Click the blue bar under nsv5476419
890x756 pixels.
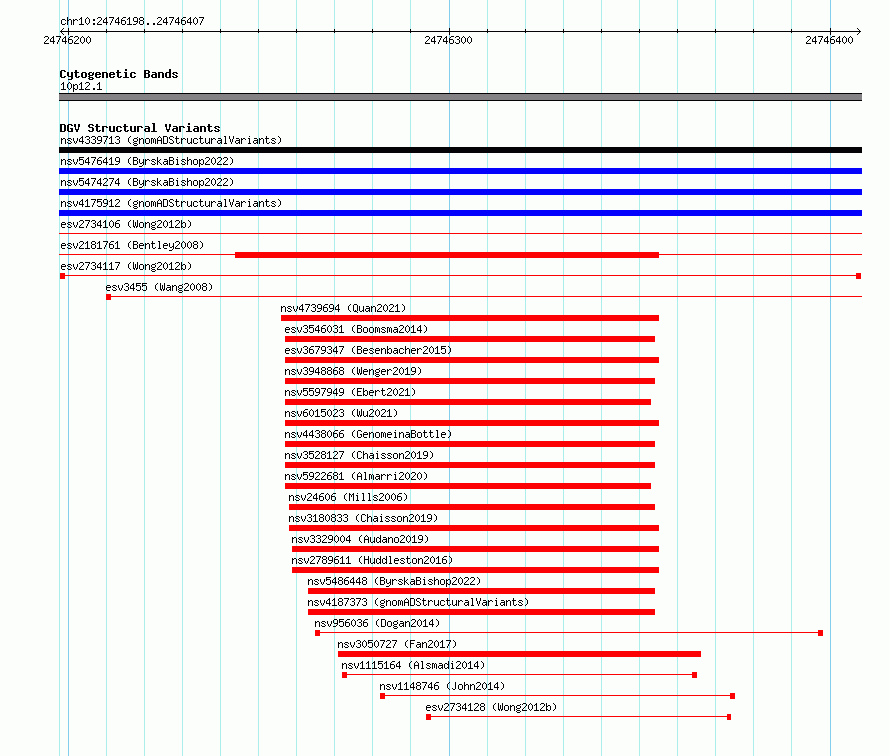(x=460, y=171)
